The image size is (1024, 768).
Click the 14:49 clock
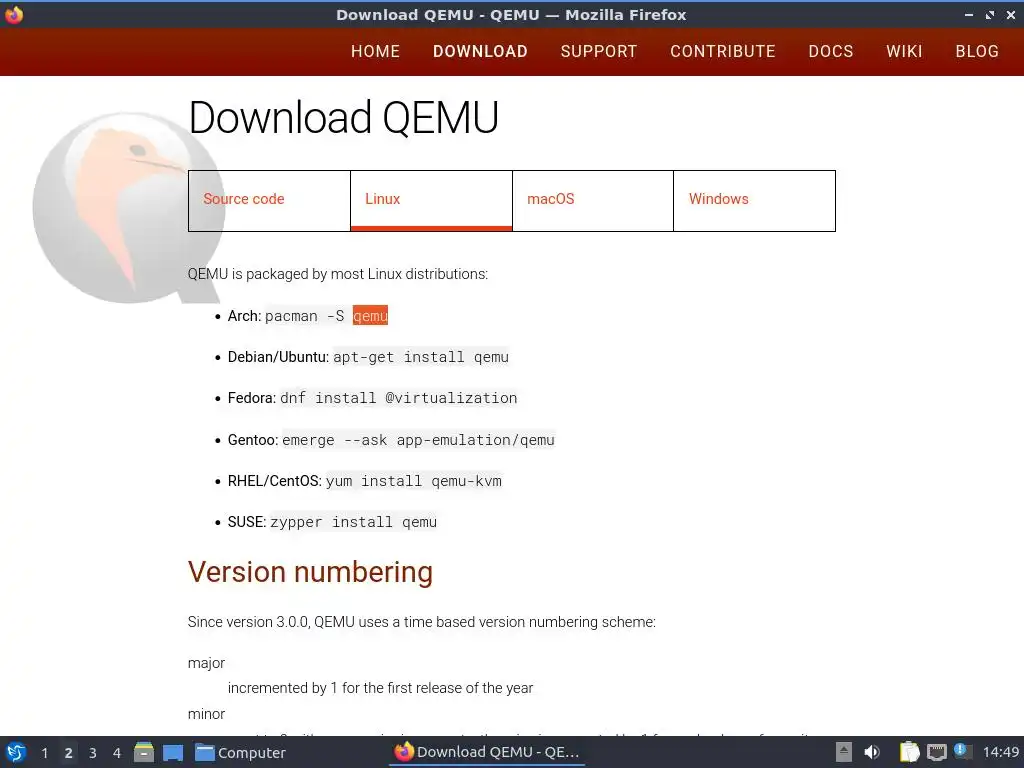(1000, 752)
